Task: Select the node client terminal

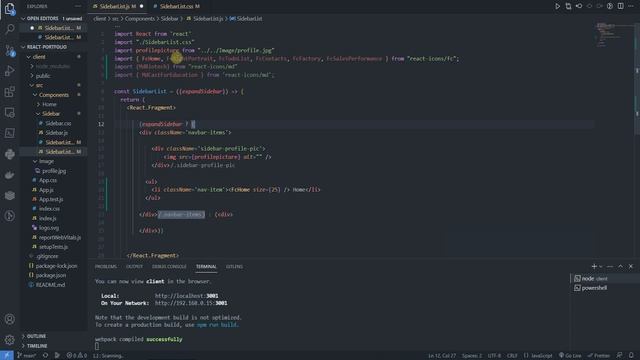Action: [x=605, y=278]
